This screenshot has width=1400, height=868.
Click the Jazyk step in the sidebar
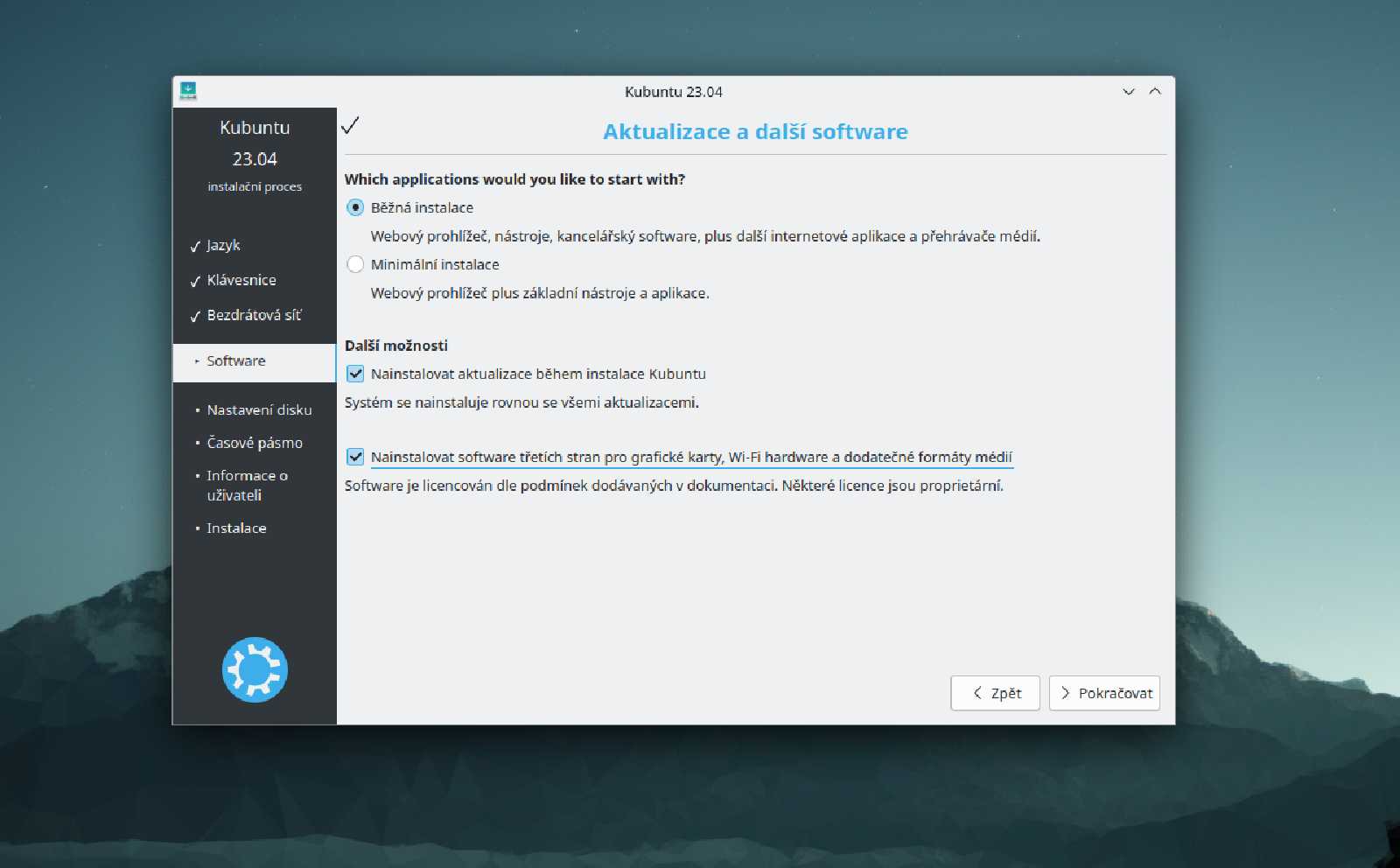223,245
